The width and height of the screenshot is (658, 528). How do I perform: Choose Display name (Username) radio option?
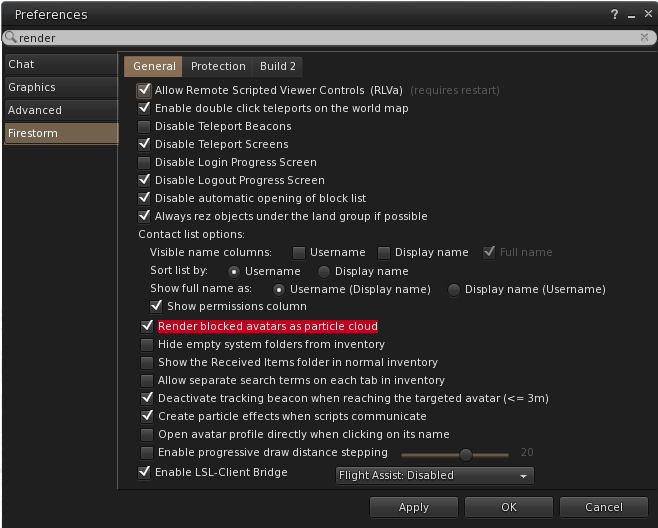click(x=454, y=289)
